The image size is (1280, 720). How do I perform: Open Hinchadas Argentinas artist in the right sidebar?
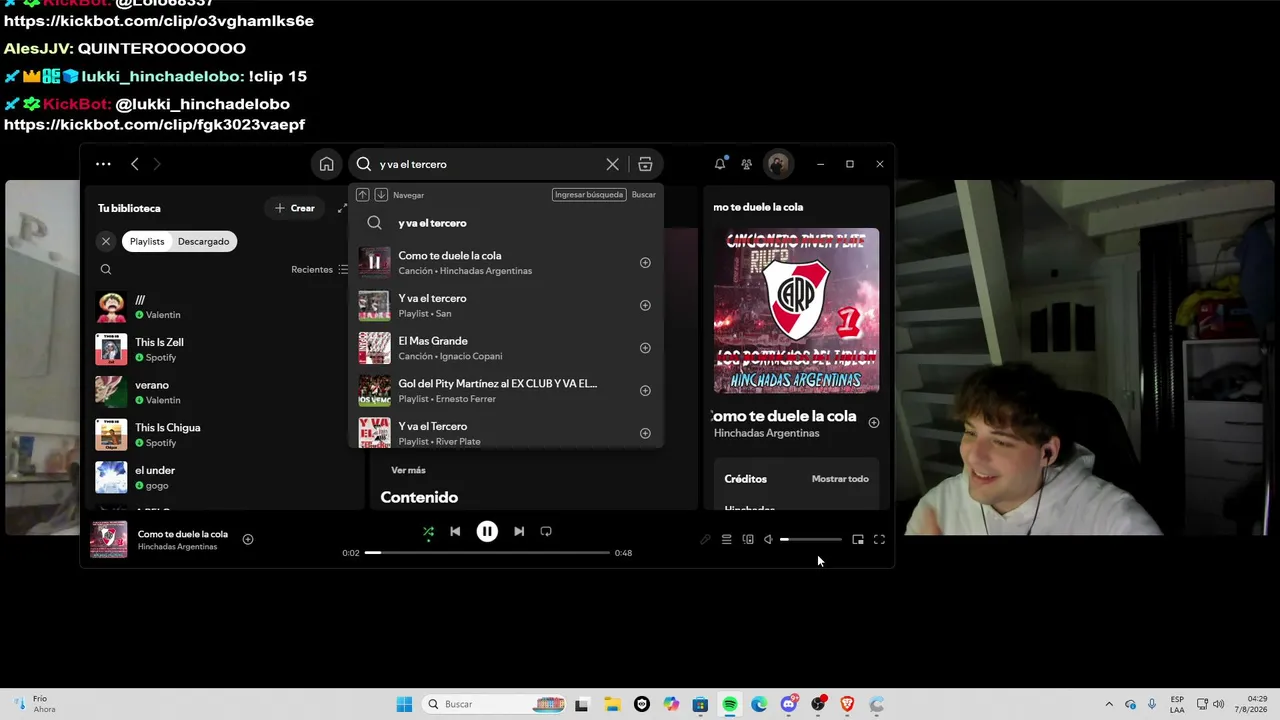[x=767, y=433]
